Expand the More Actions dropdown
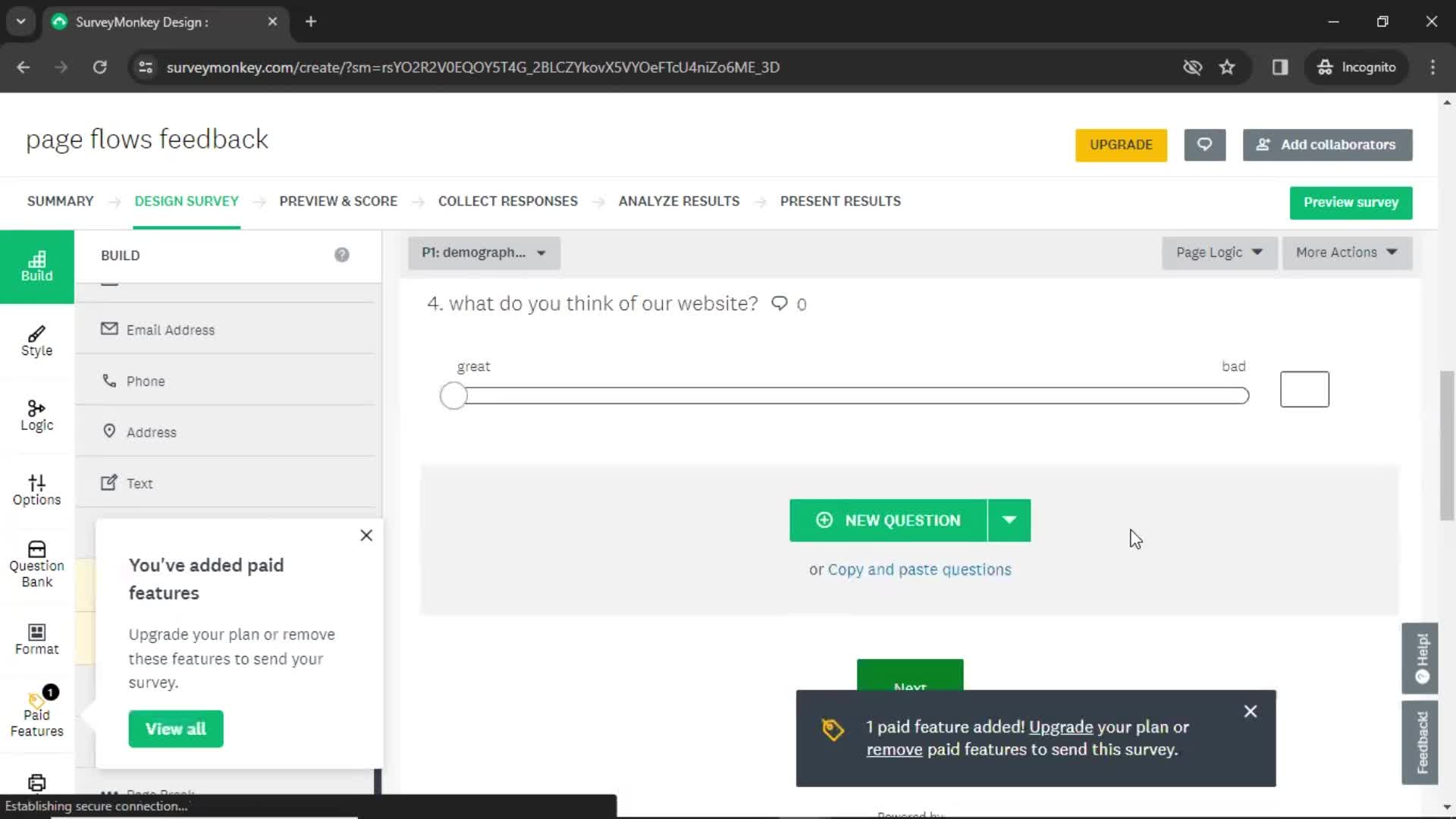This screenshot has height=819, width=1456. click(x=1344, y=252)
